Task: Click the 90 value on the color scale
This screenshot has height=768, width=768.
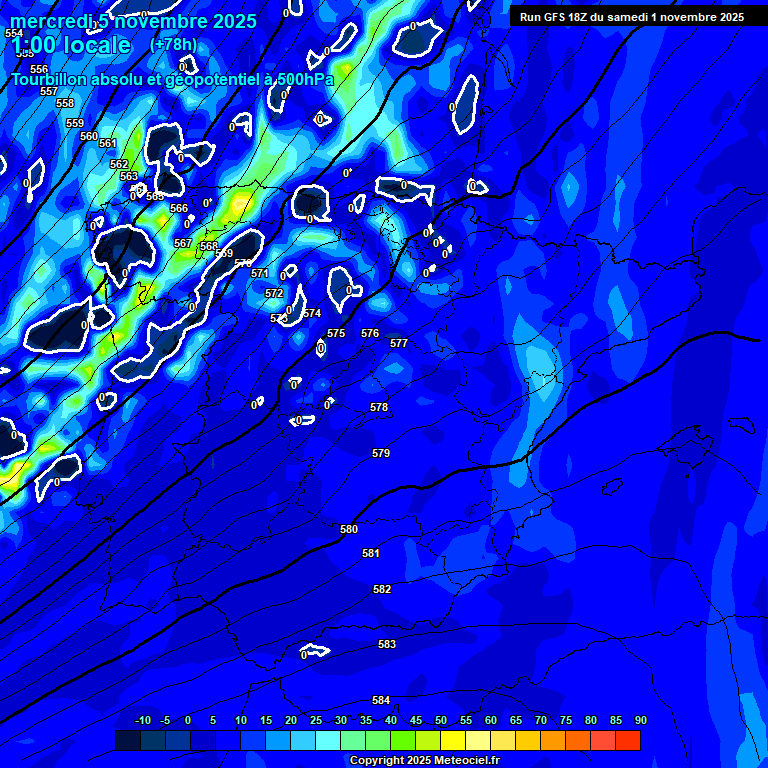Action: tap(640, 720)
